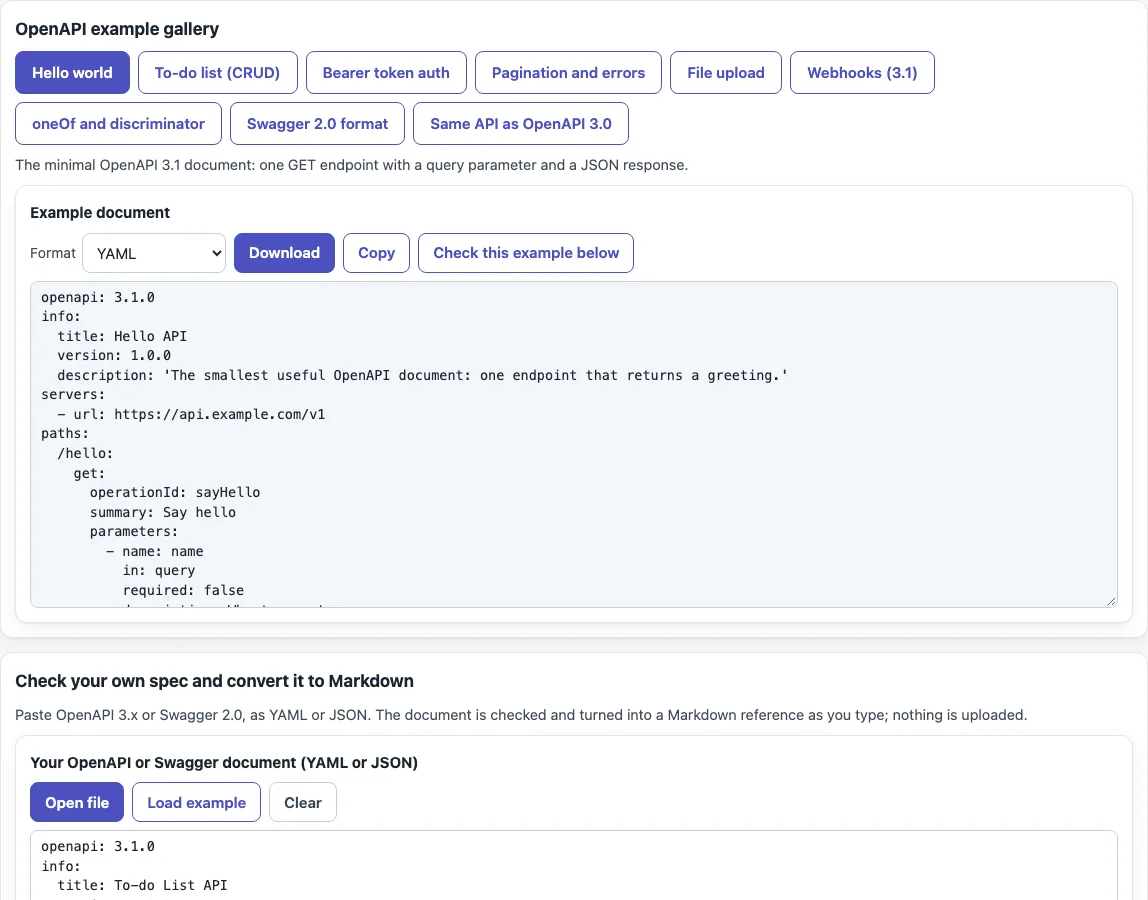This screenshot has width=1148, height=900.
Task: Click 'Check your own spec' heading
Action: 214,681
